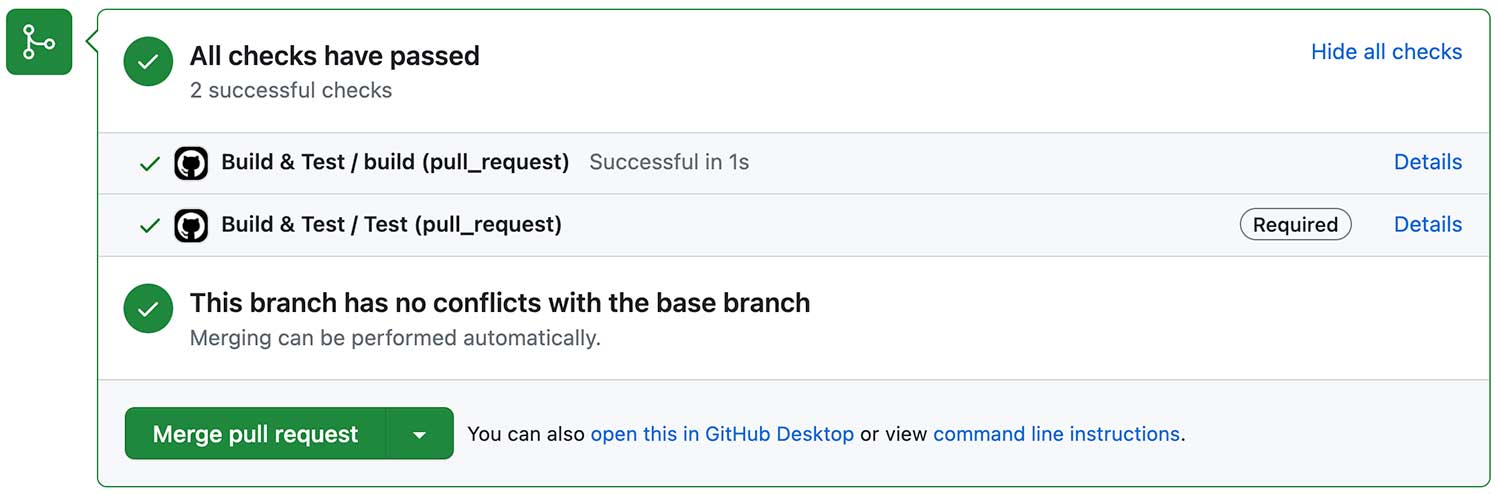
Task: Open Details for the build check
Action: [x=1428, y=162]
